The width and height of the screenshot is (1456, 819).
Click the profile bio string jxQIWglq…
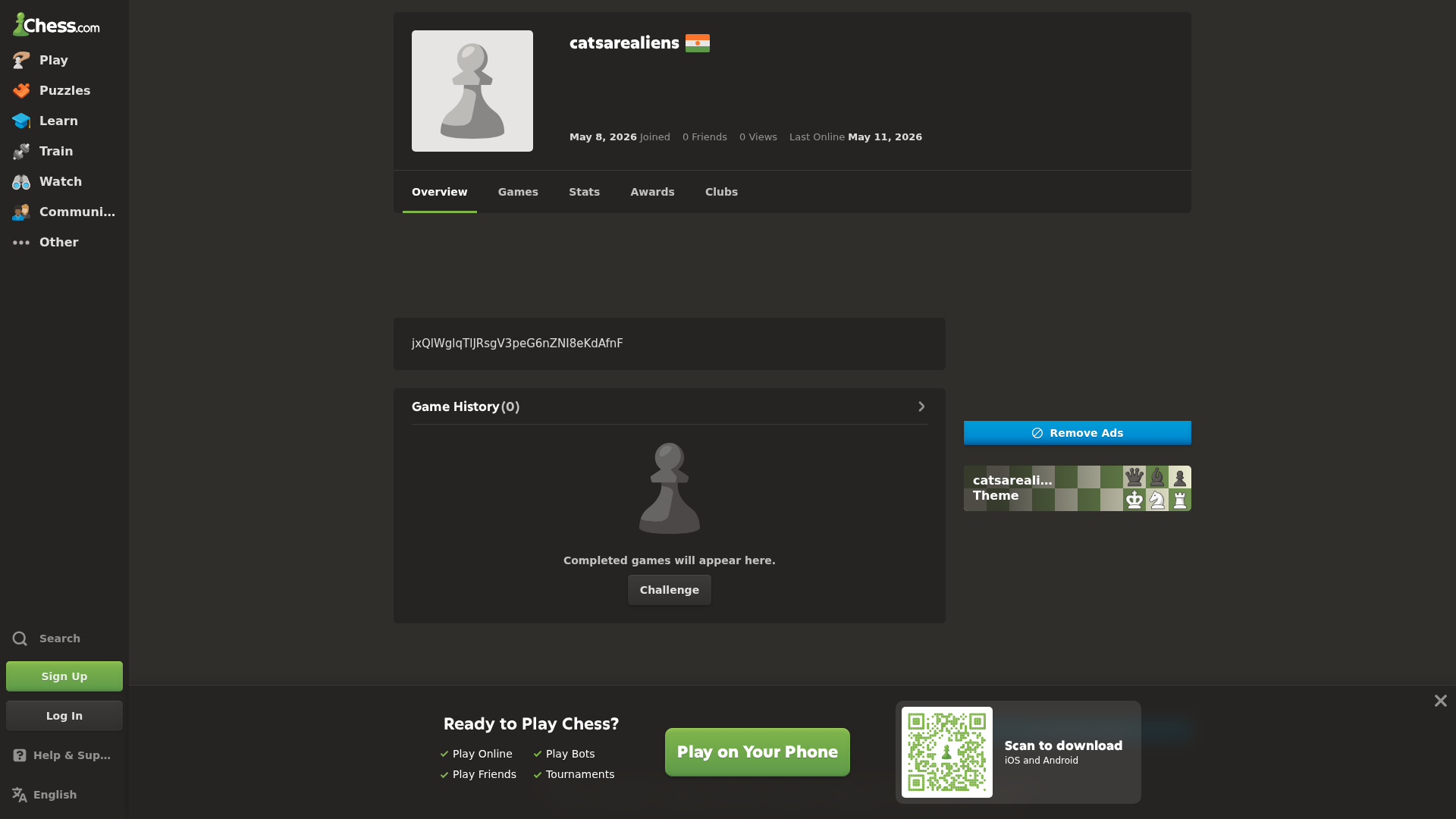(517, 344)
